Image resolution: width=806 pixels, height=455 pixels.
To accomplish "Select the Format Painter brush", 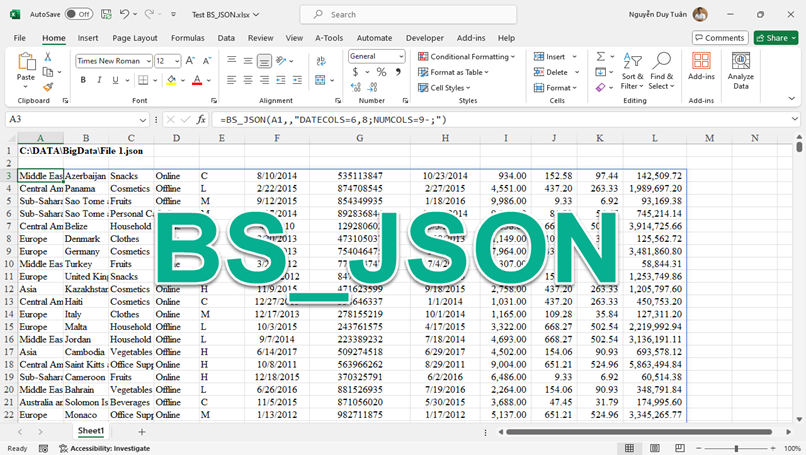I will [48, 87].
